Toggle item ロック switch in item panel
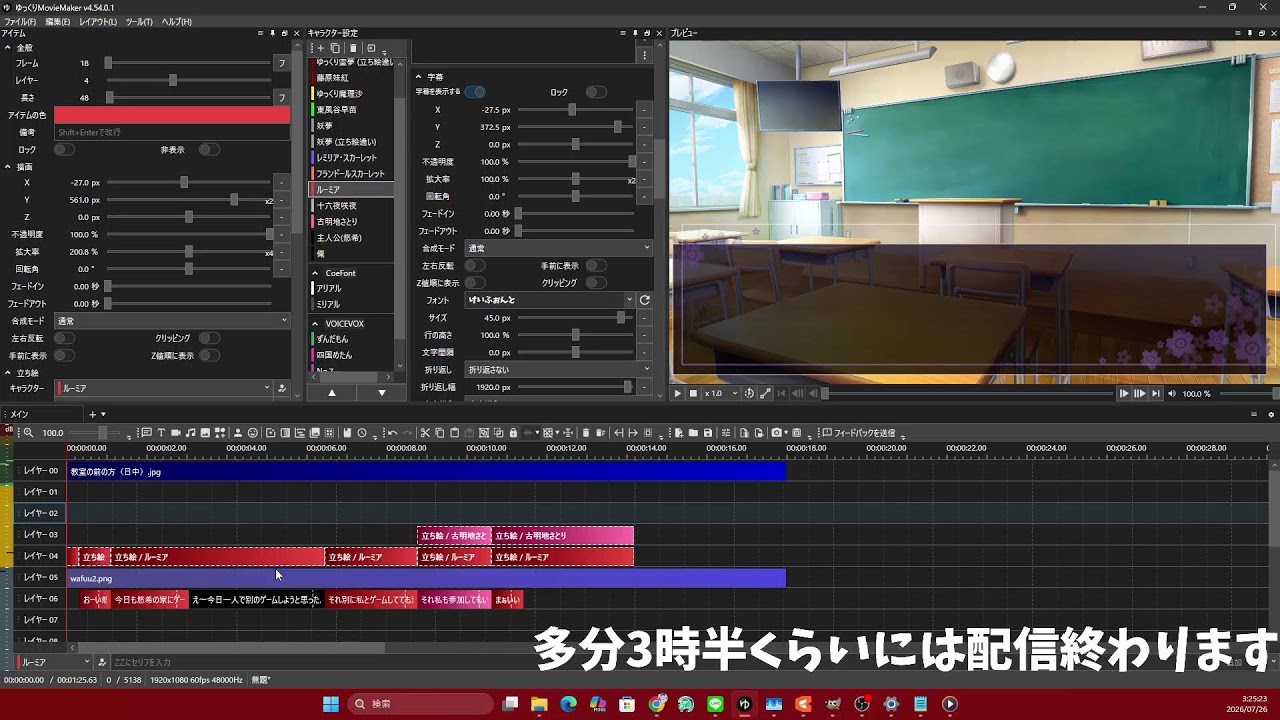 point(64,149)
